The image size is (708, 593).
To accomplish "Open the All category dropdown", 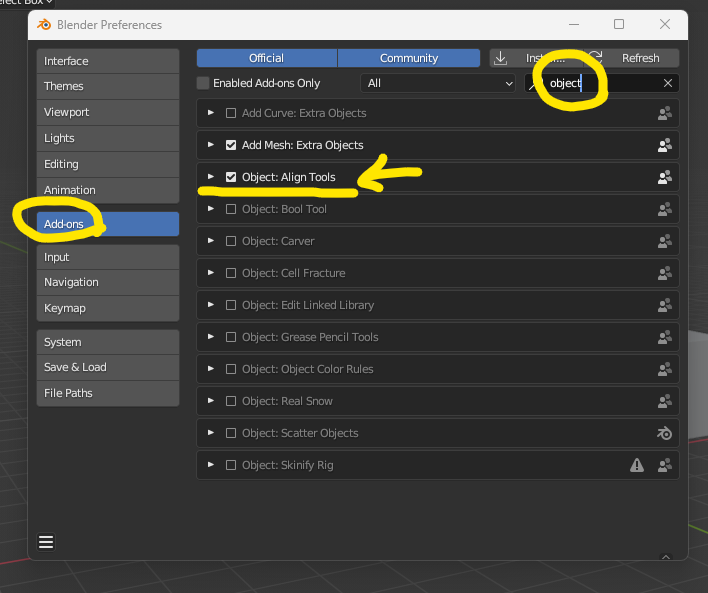I will (438, 83).
